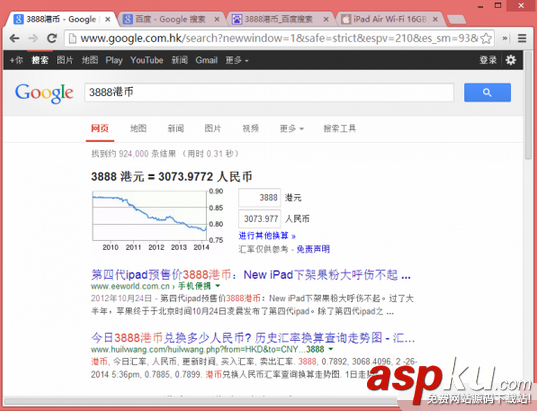The image size is (537, 411).
Task: Click the vertical scrollbar thumb
Action: click(x=528, y=105)
